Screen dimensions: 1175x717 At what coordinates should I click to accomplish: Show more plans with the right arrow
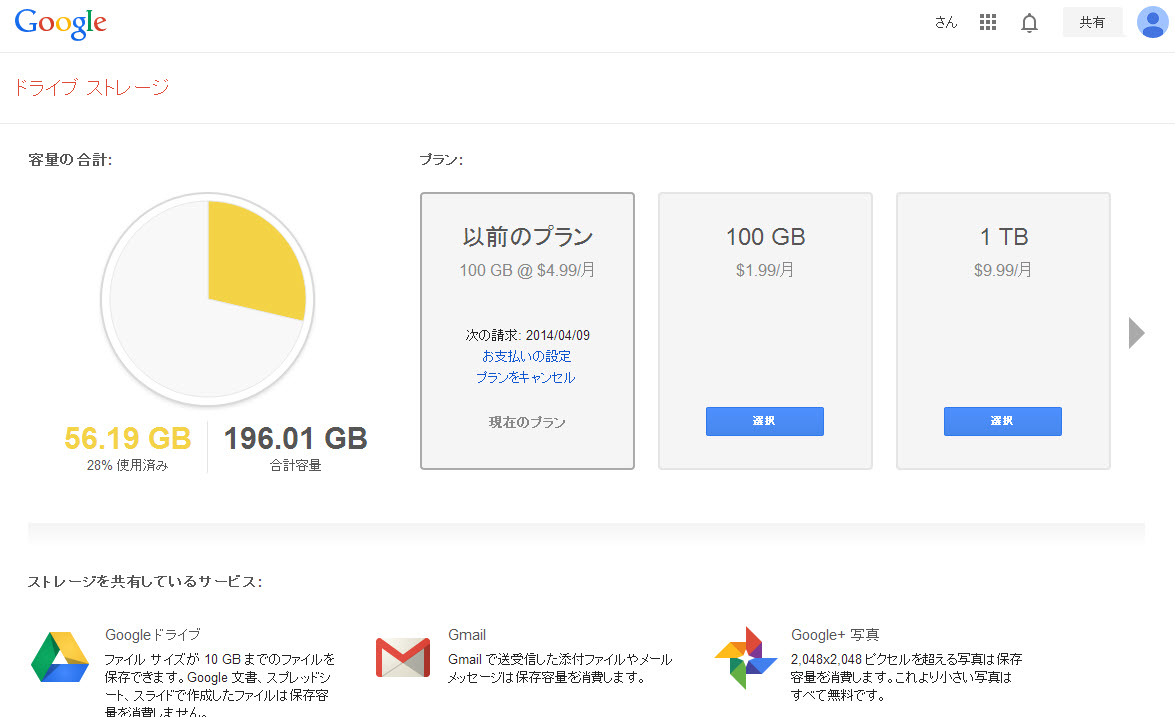tap(1136, 333)
